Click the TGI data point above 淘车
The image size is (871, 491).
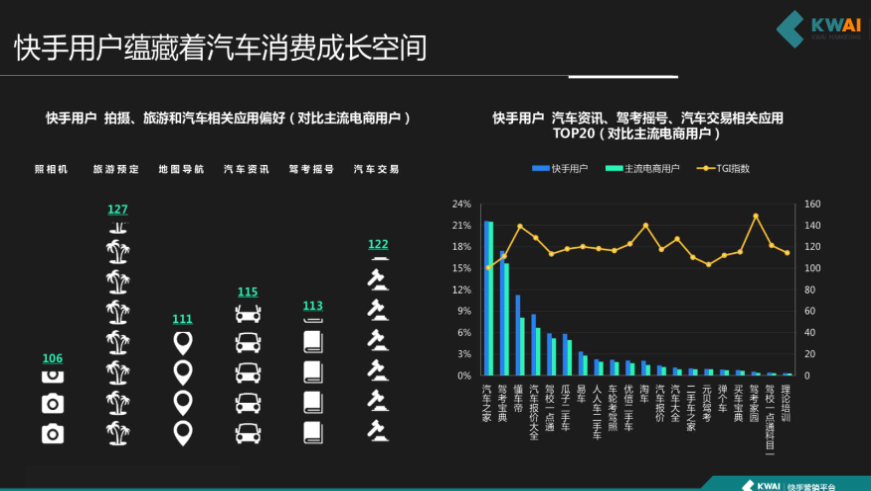click(645, 226)
